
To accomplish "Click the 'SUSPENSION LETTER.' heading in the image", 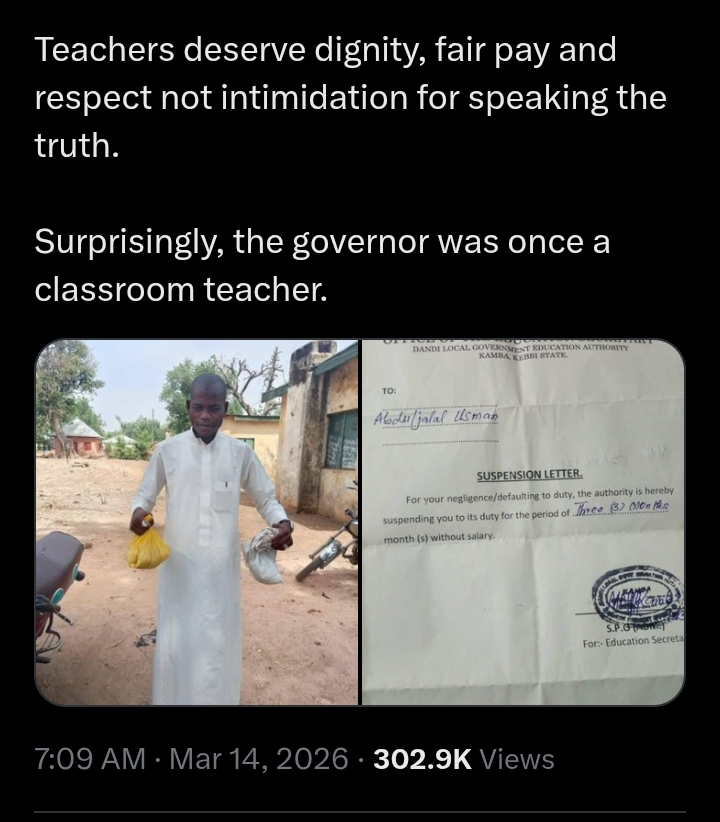I will [529, 475].
